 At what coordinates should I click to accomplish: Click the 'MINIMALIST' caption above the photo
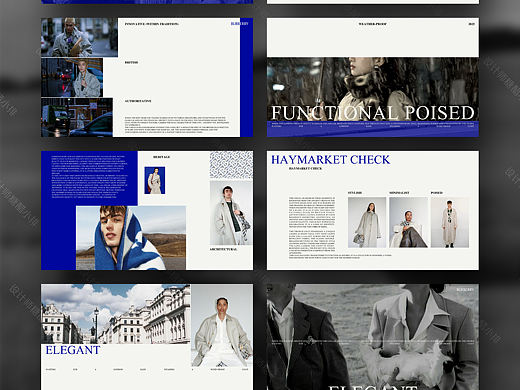[x=399, y=193]
